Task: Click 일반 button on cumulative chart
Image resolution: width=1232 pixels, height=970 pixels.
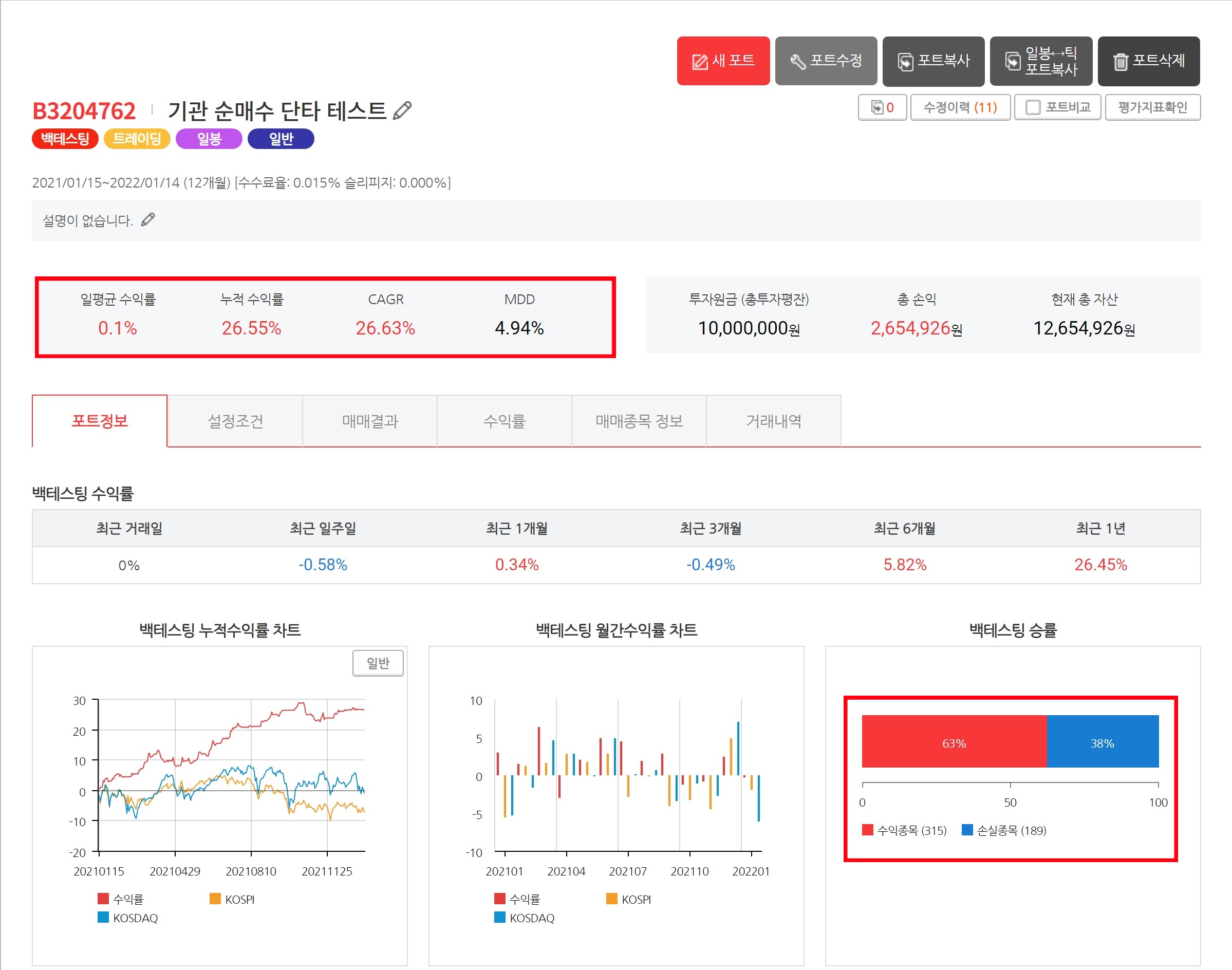Action: 378,663
